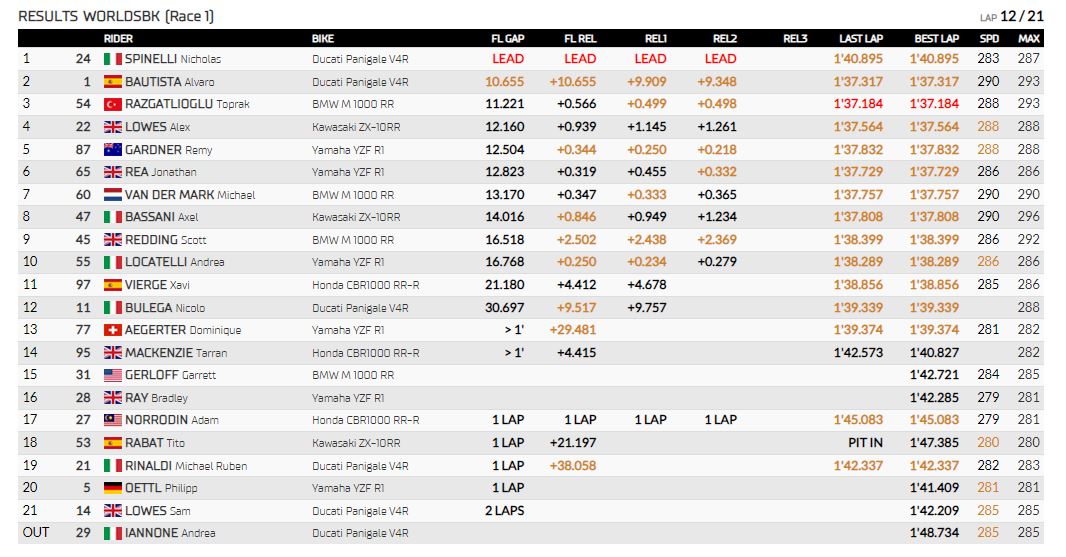The height and width of the screenshot is (557, 1066).
Task: Click the Italian flag beside SPINELLI Nicholas
Action: coord(112,59)
